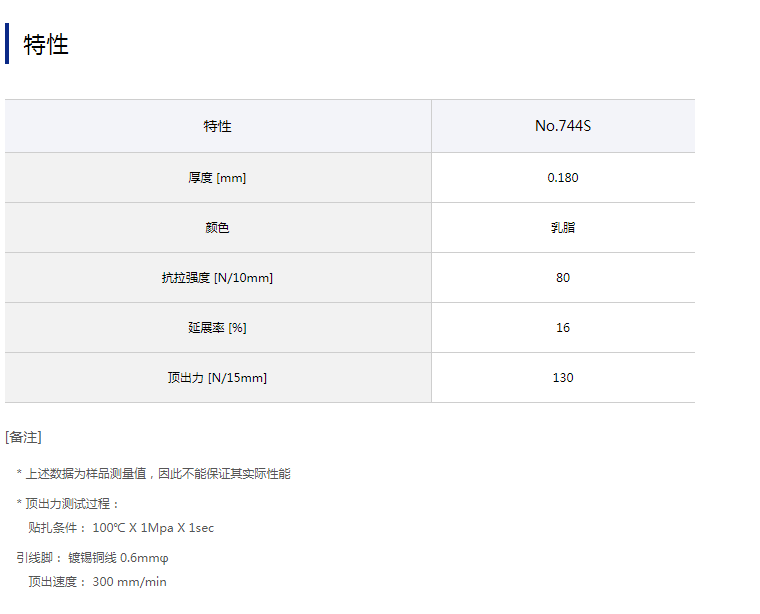Viewport: 760px width, 614px height.
Task: Select the No.744S column header
Action: [x=562, y=126]
